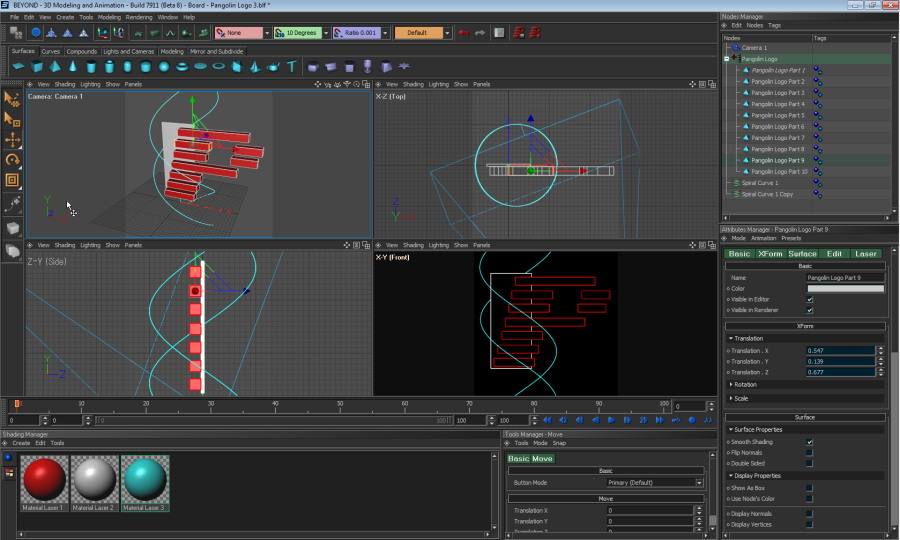Enable the Flip Normals checkbox
Viewport: 900px width, 540px height.
coord(809,453)
